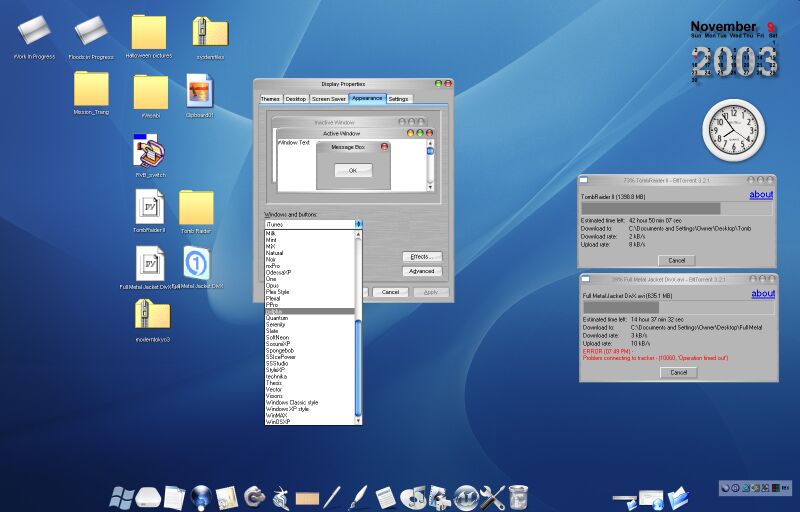This screenshot has width=800, height=512.
Task: Select the zipped folder below the Full Metal Jacket file
Action: tap(153, 314)
